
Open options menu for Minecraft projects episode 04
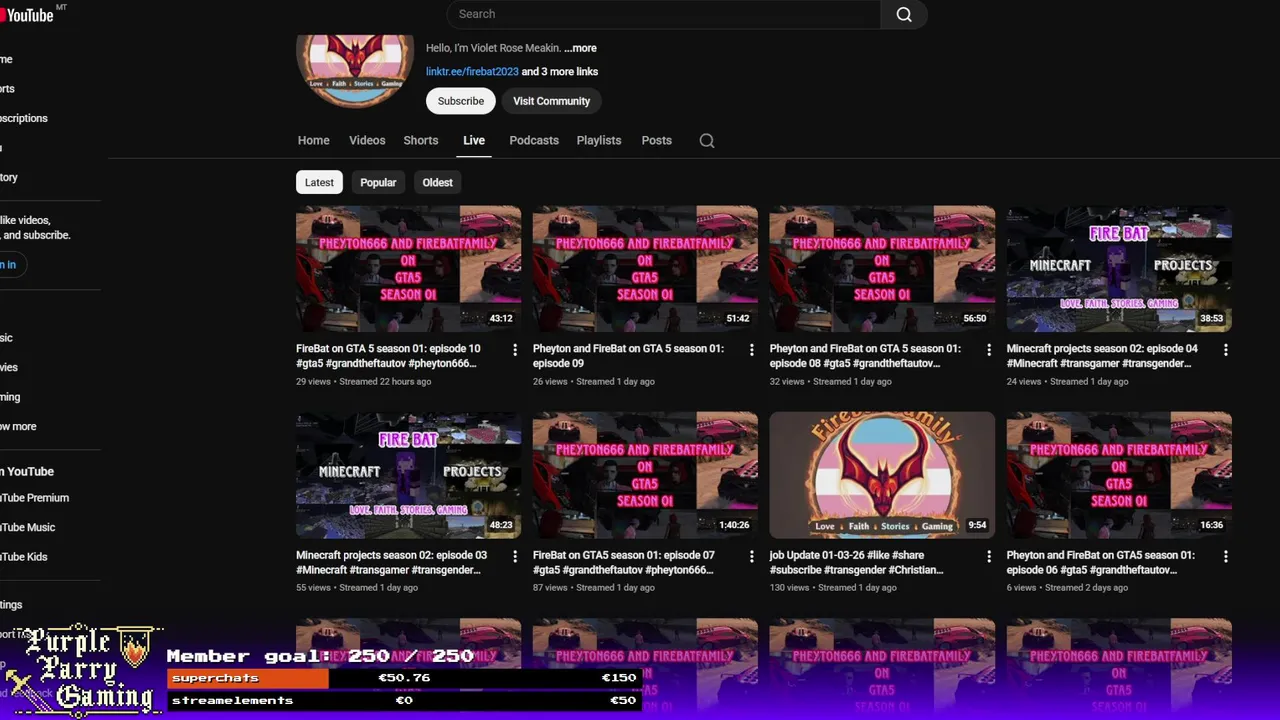[x=1226, y=350]
